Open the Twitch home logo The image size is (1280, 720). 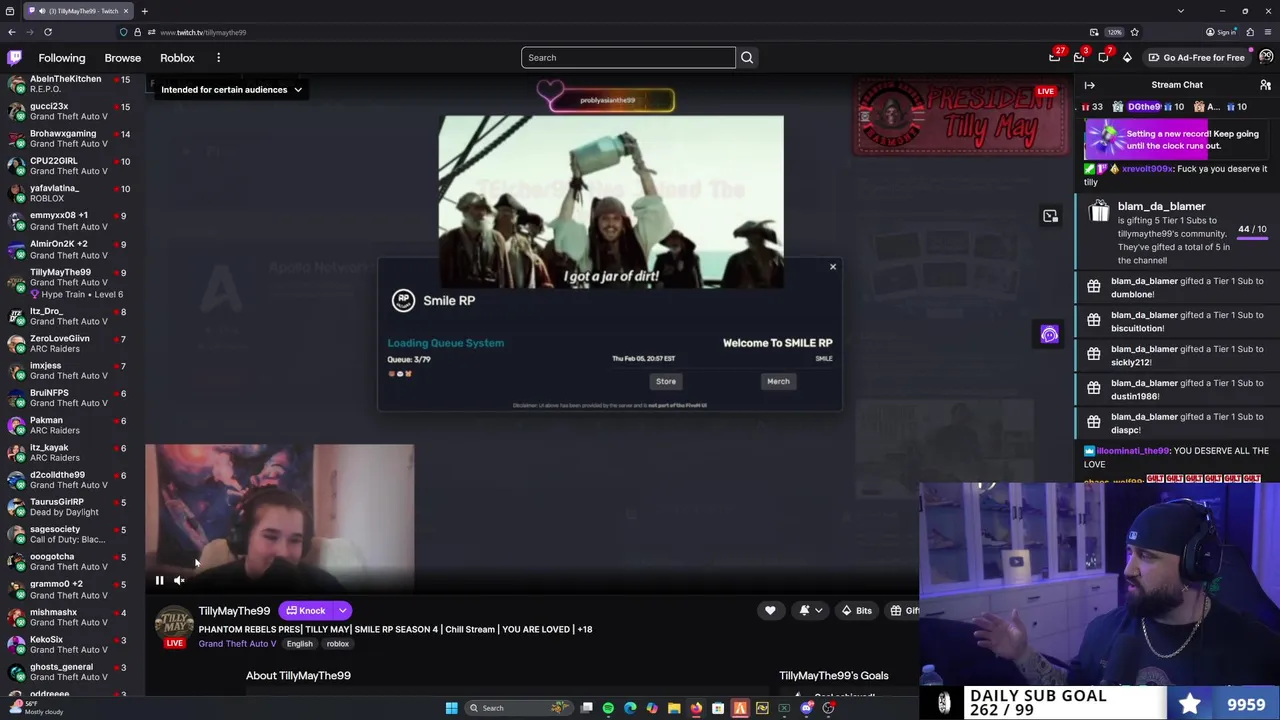pyautogui.click(x=14, y=58)
